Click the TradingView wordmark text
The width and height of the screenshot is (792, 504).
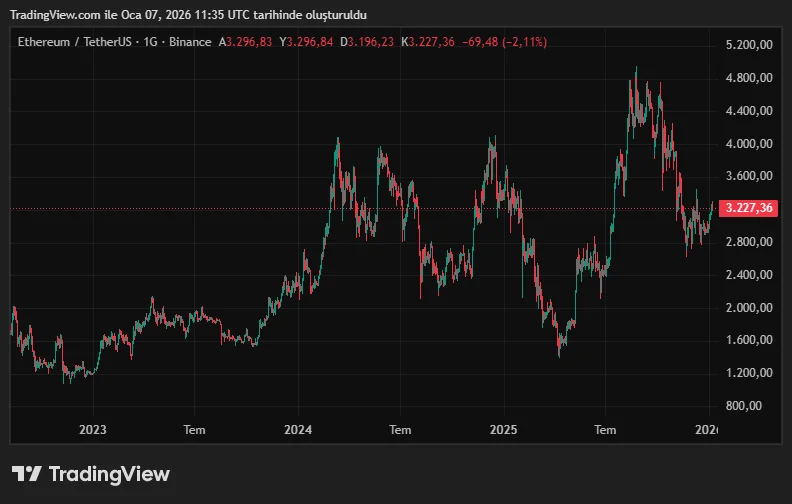tap(109, 474)
